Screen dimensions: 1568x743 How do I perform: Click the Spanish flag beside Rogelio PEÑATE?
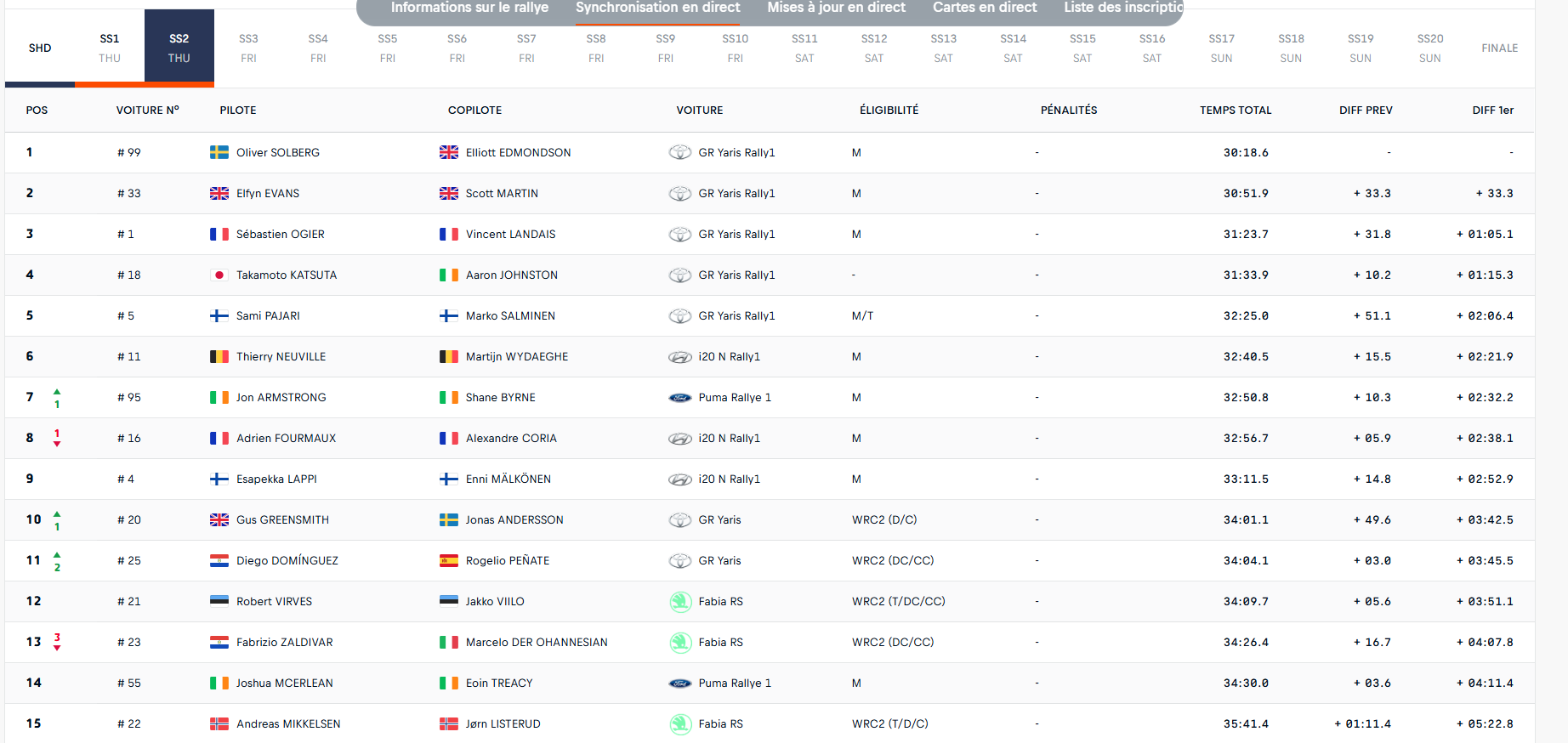pos(449,560)
